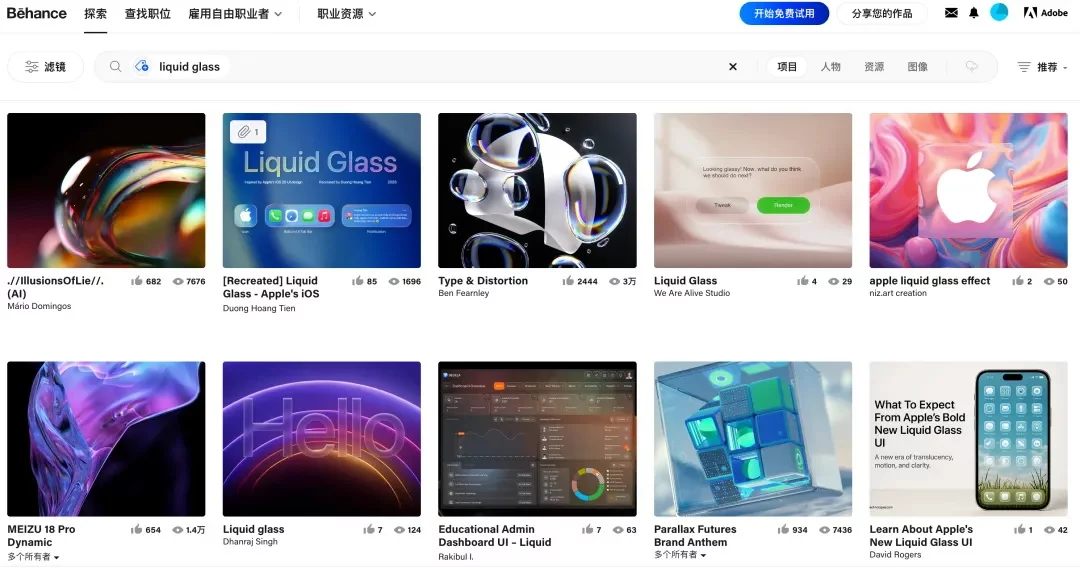Open 'Parallax Futures Brand Anthem' title
This screenshot has height=568, width=1080.
[x=695, y=536]
